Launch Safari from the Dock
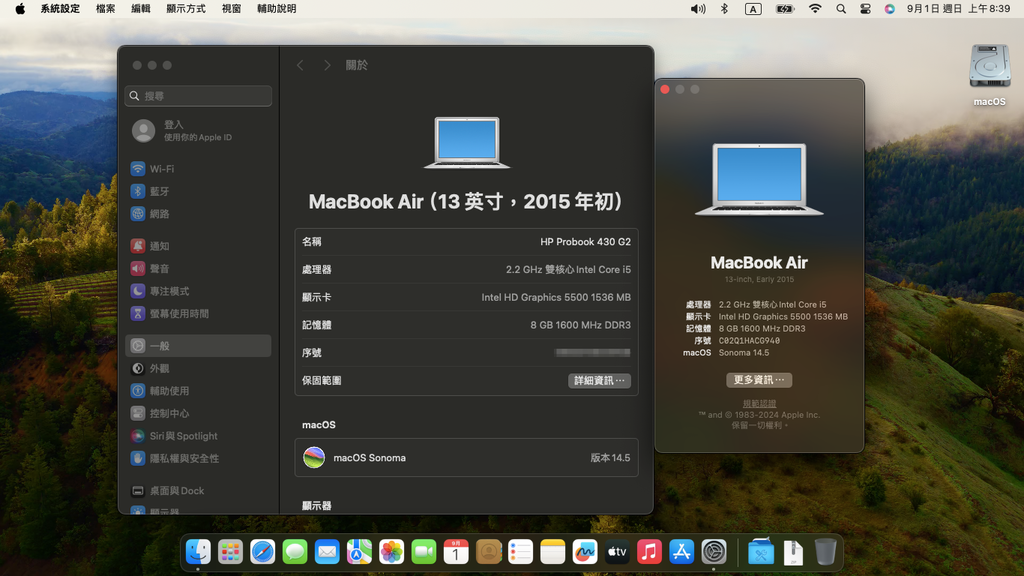Image resolution: width=1024 pixels, height=576 pixels. click(x=263, y=552)
